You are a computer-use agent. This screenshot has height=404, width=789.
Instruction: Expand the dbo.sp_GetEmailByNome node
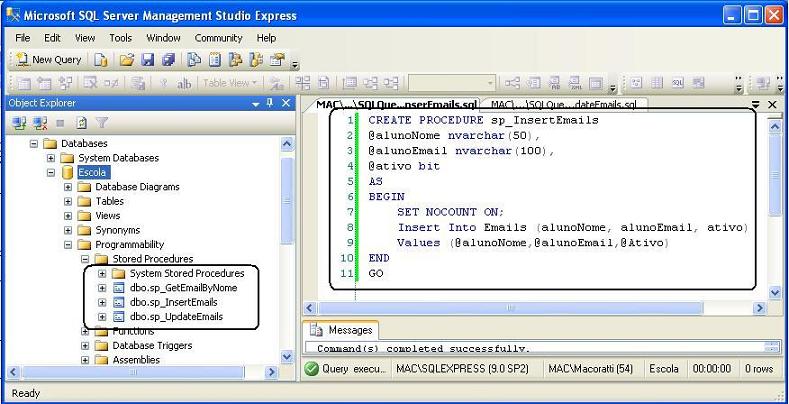coord(102,288)
